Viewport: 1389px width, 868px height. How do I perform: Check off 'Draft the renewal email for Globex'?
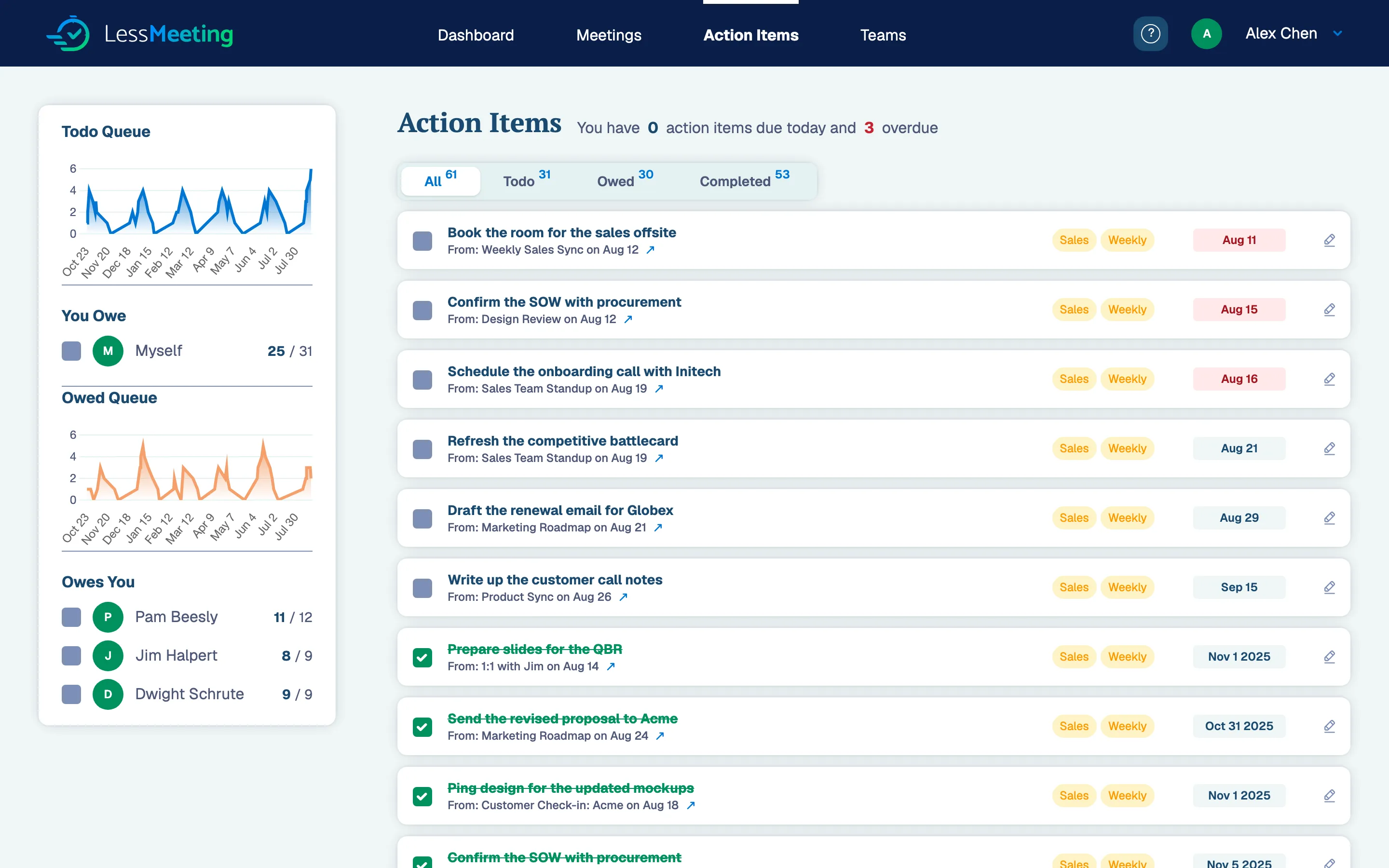pyautogui.click(x=422, y=519)
